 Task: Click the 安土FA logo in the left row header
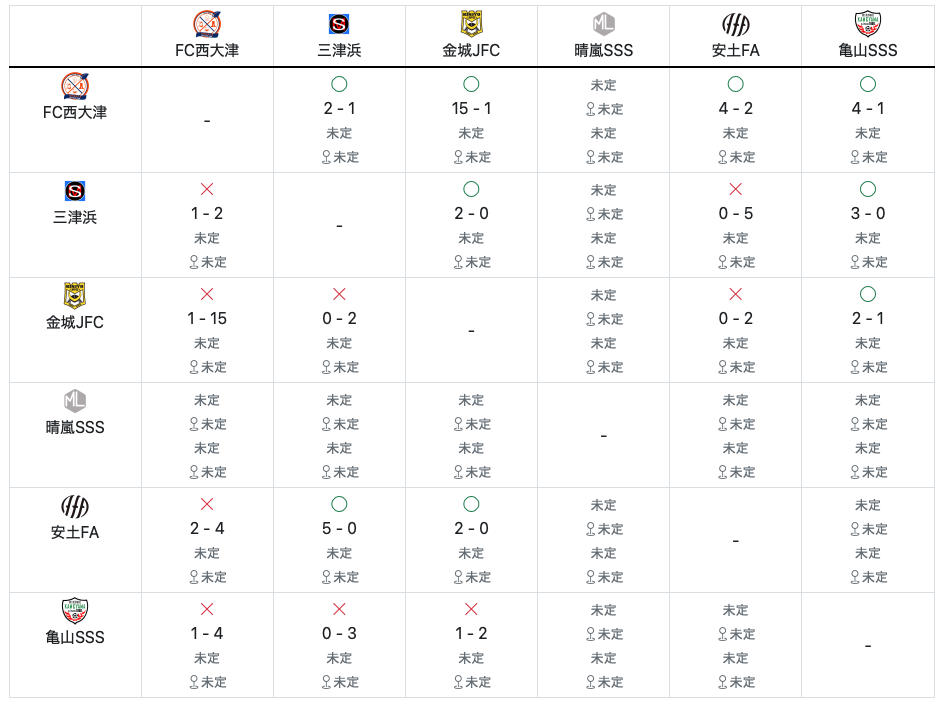pyautogui.click(x=75, y=506)
